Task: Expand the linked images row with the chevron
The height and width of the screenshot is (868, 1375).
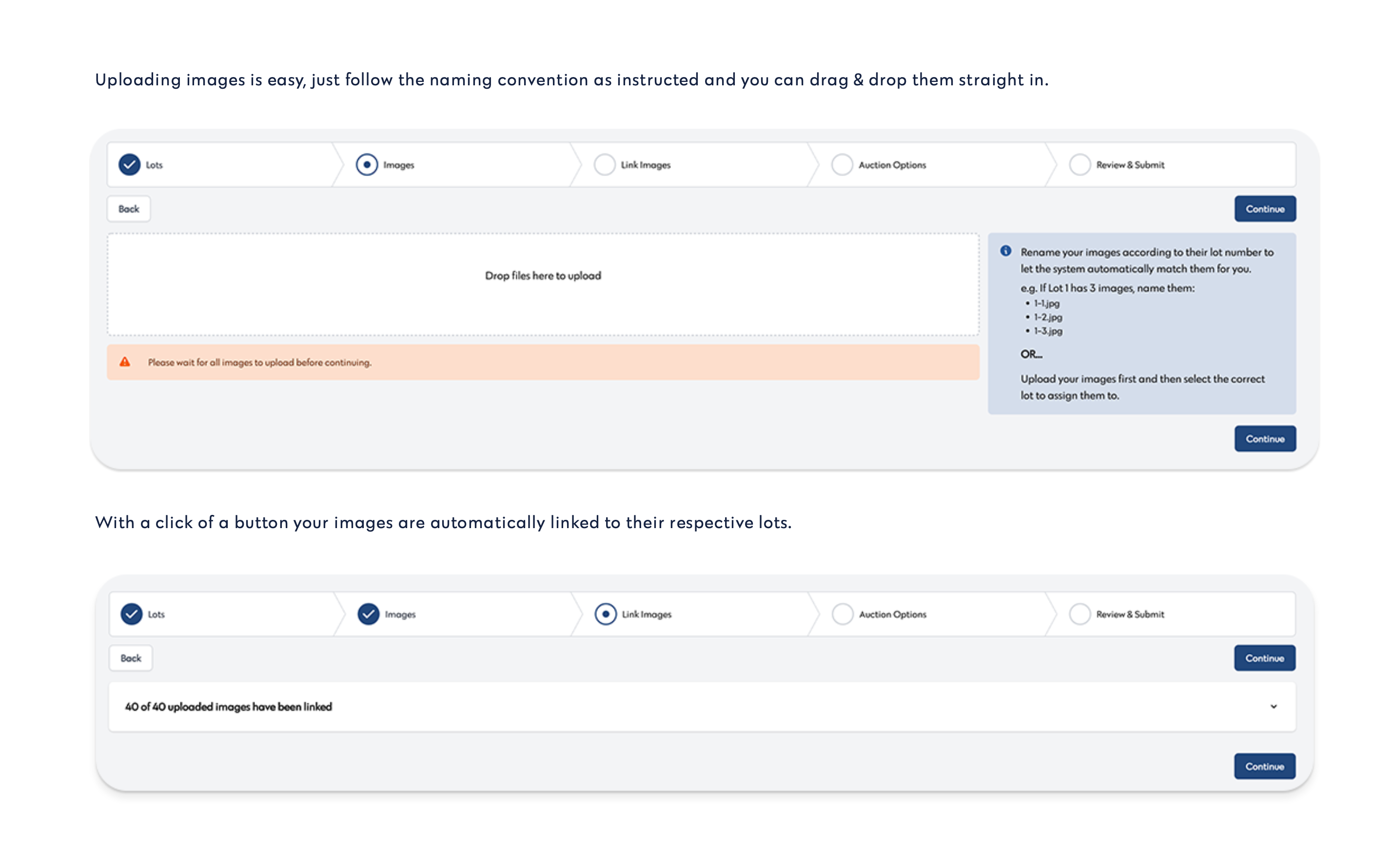Action: click(x=1274, y=707)
